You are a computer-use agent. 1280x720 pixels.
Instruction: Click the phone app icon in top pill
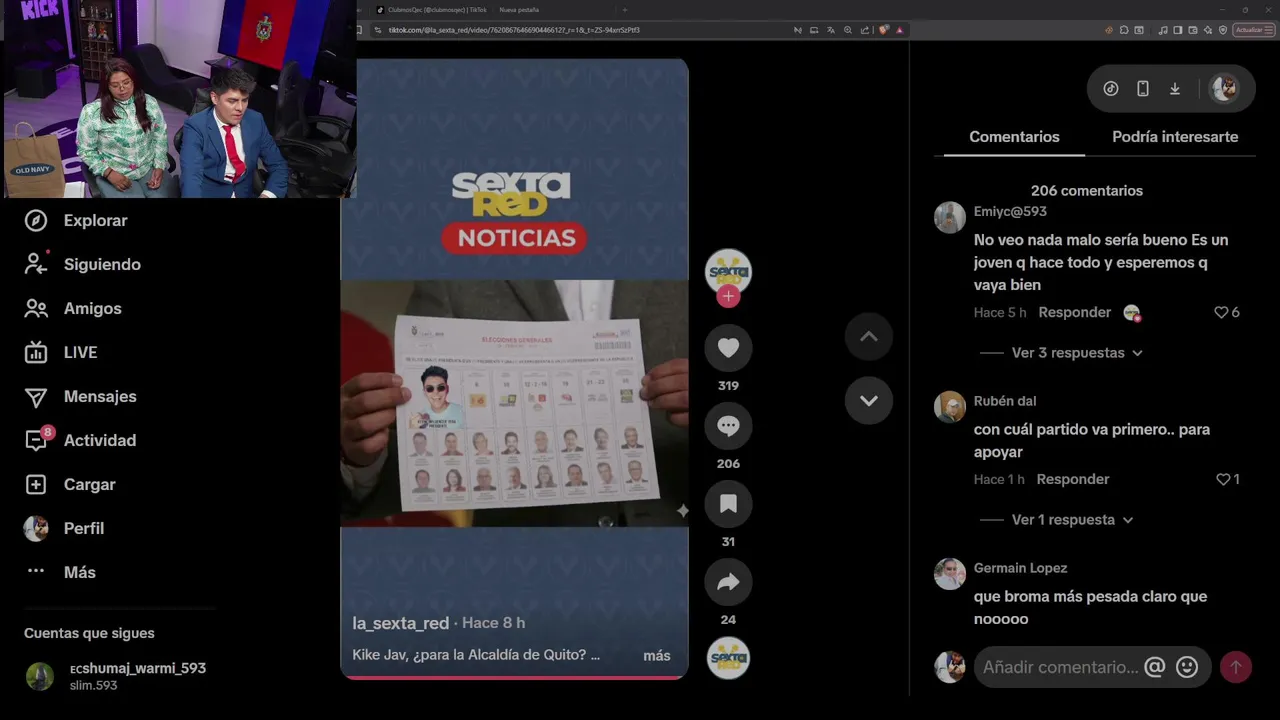coord(1143,89)
